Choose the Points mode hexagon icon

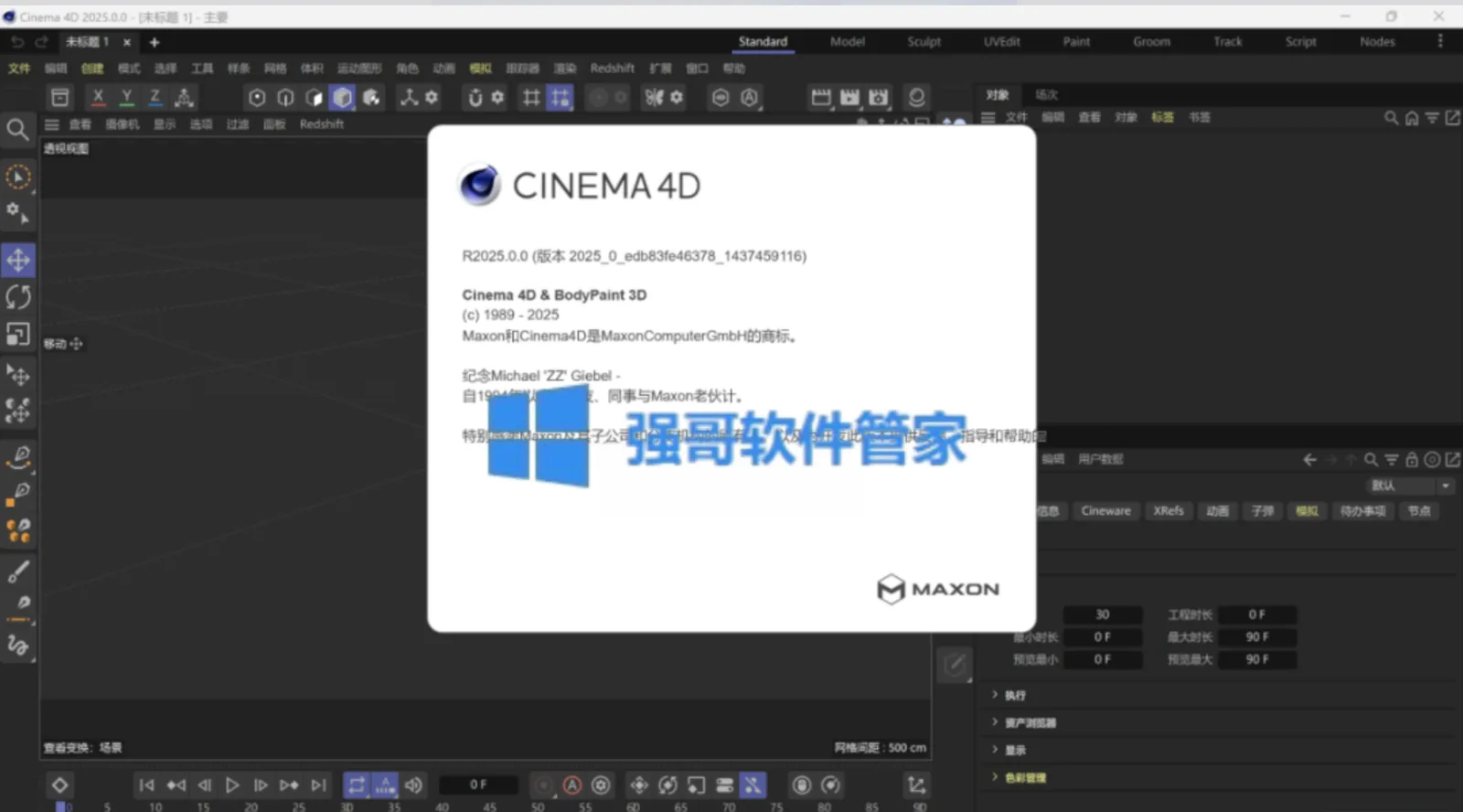(257, 97)
